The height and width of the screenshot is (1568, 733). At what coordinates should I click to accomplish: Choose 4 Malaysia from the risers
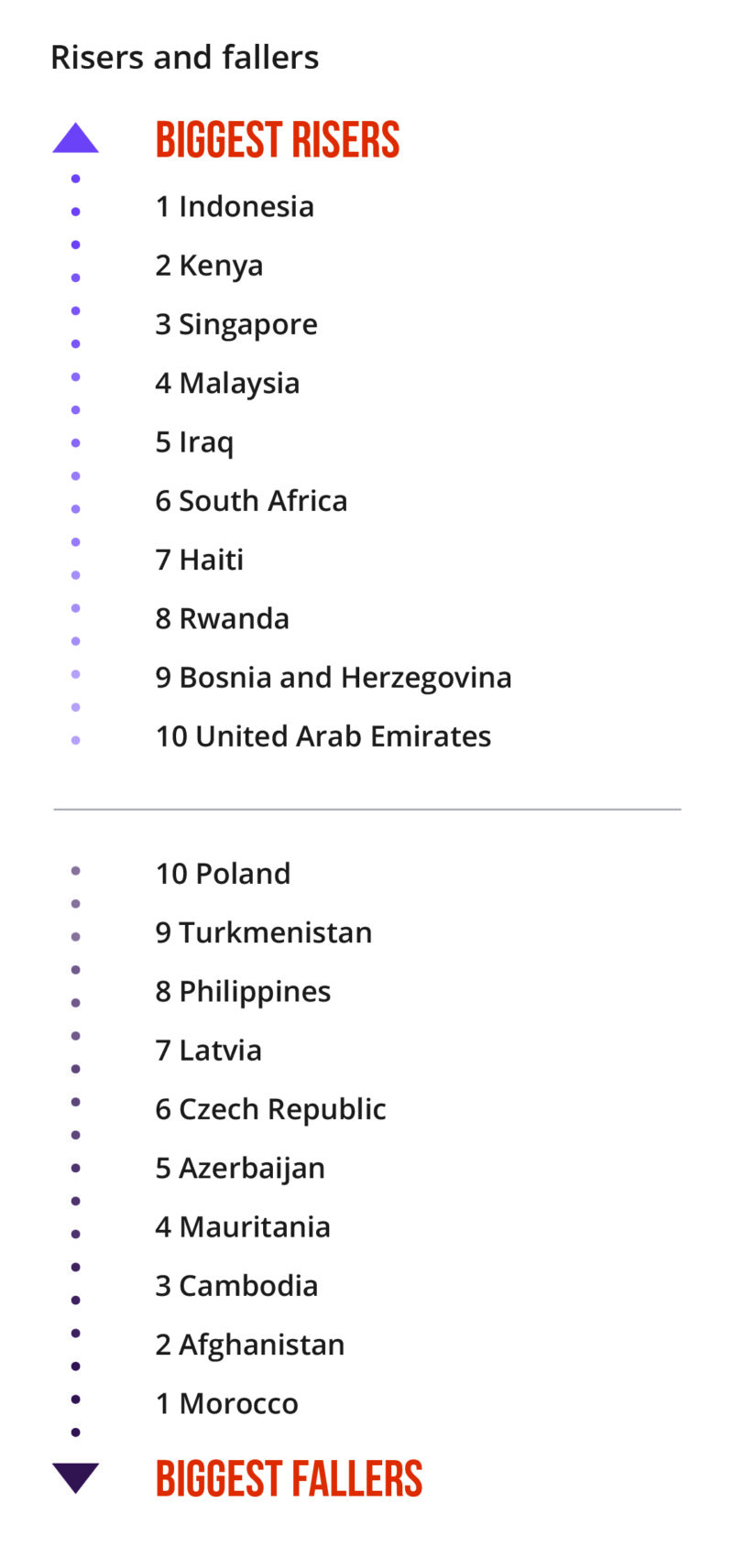click(227, 383)
